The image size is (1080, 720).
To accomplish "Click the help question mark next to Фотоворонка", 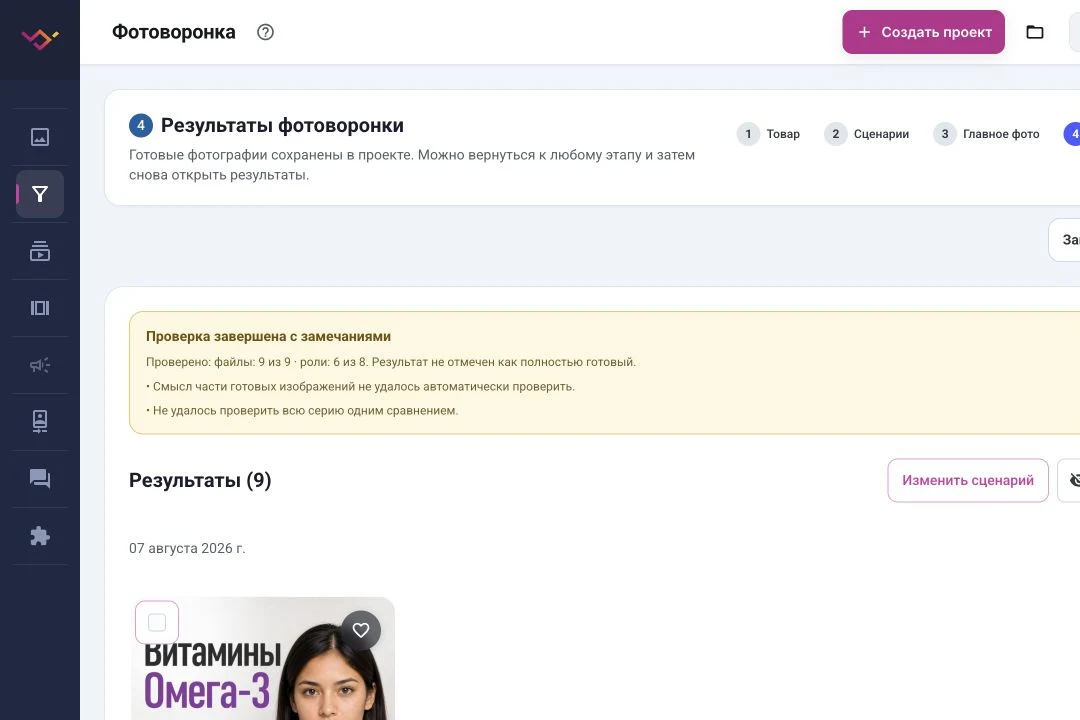I will (x=265, y=32).
